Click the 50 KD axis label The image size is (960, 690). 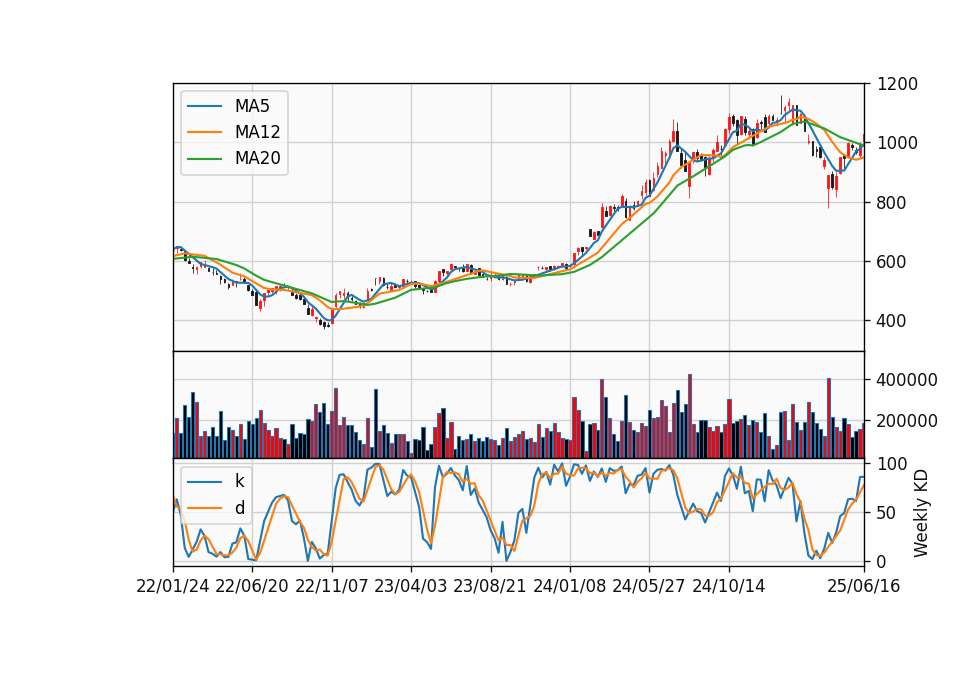(886, 512)
